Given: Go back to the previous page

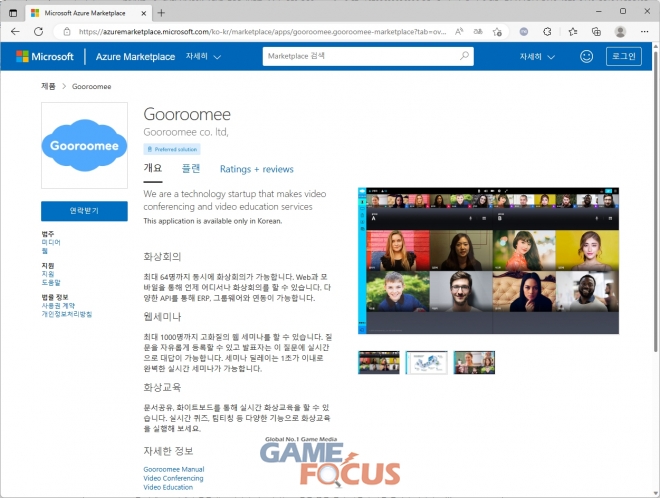Looking at the screenshot, I should click(15, 32).
